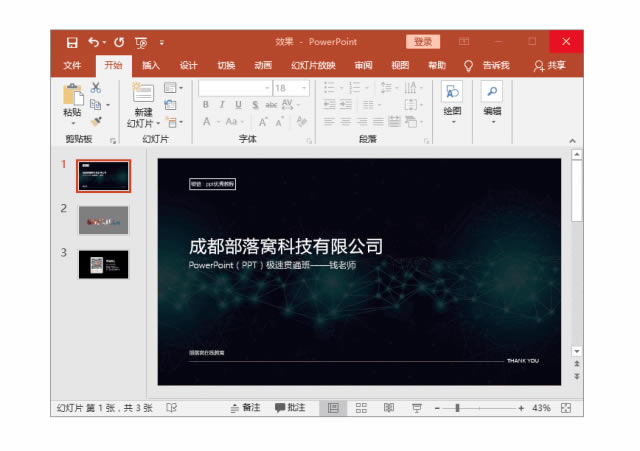Open Reading View from status bar

tap(389, 408)
